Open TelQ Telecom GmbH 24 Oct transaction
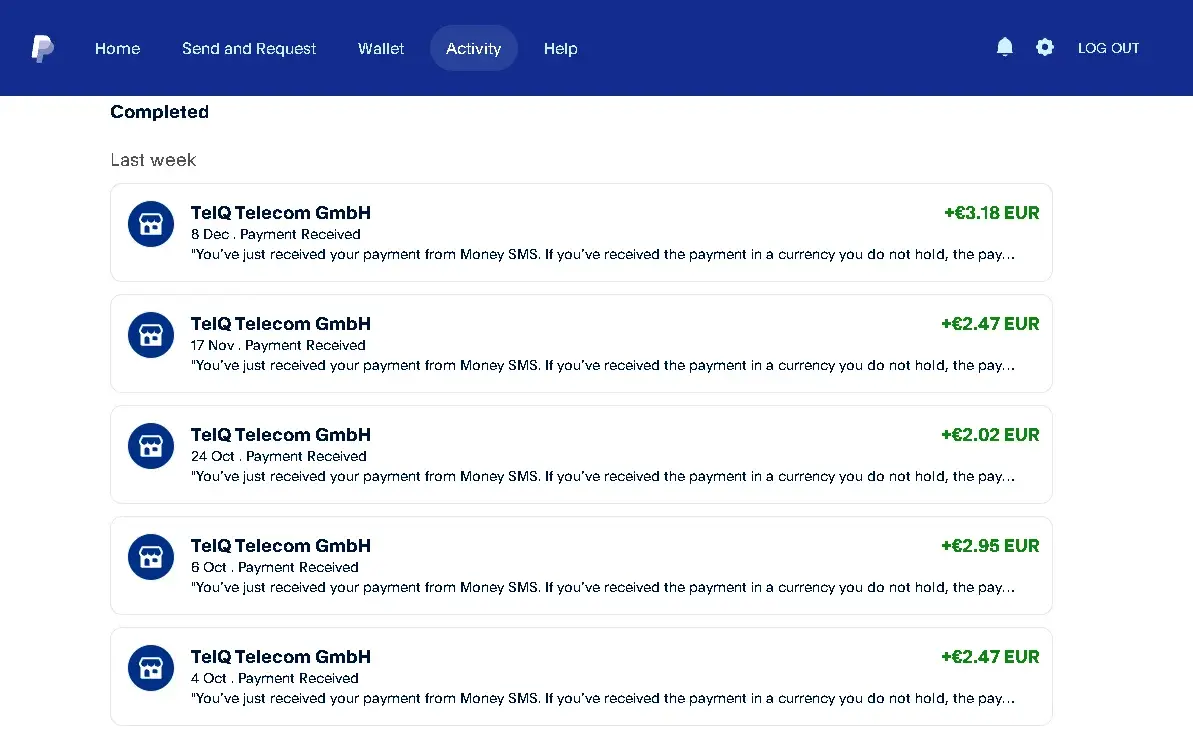The width and height of the screenshot is (1193, 737). coord(581,454)
